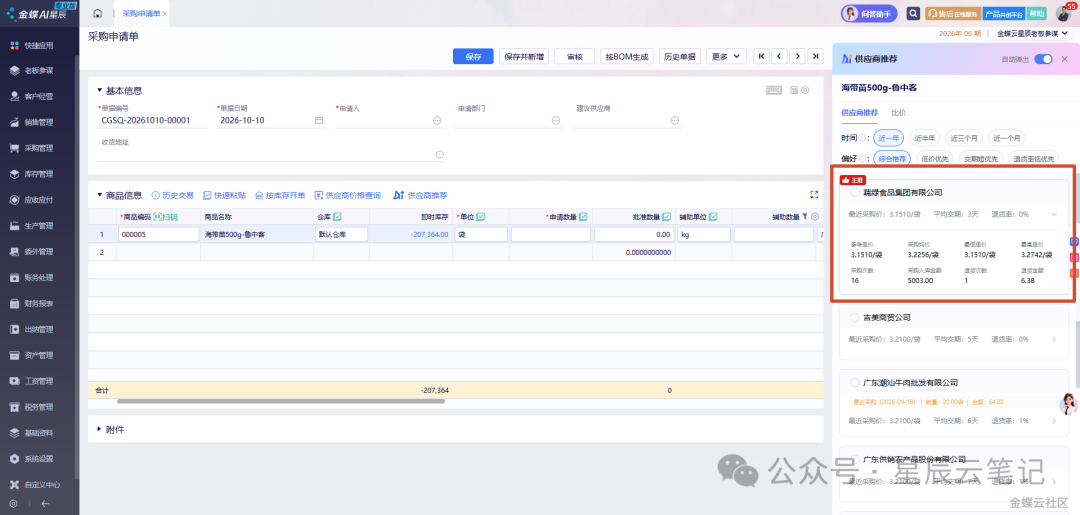1080x515 pixels.
Task: Open 采购管理 in the sidebar
Action: tap(41, 148)
